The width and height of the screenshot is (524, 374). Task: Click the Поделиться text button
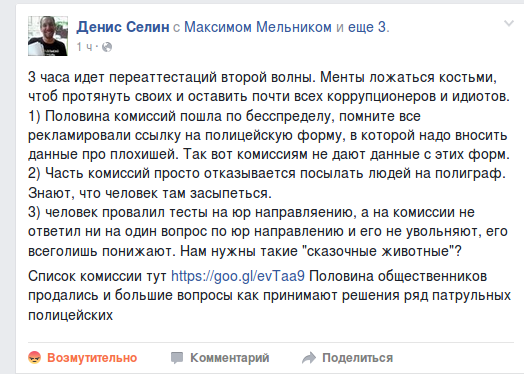pos(357,358)
